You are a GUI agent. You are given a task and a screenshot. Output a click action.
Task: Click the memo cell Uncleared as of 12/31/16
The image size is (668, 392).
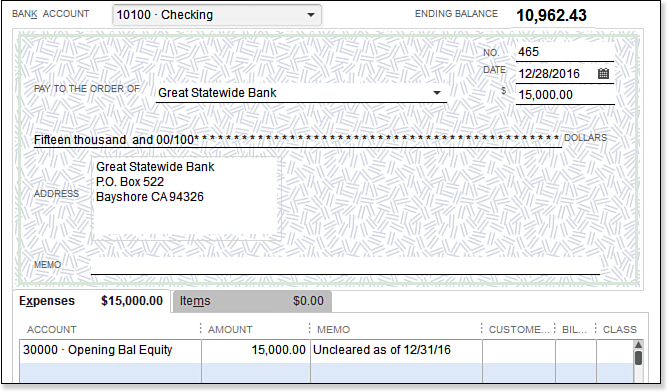pyautogui.click(x=397, y=351)
